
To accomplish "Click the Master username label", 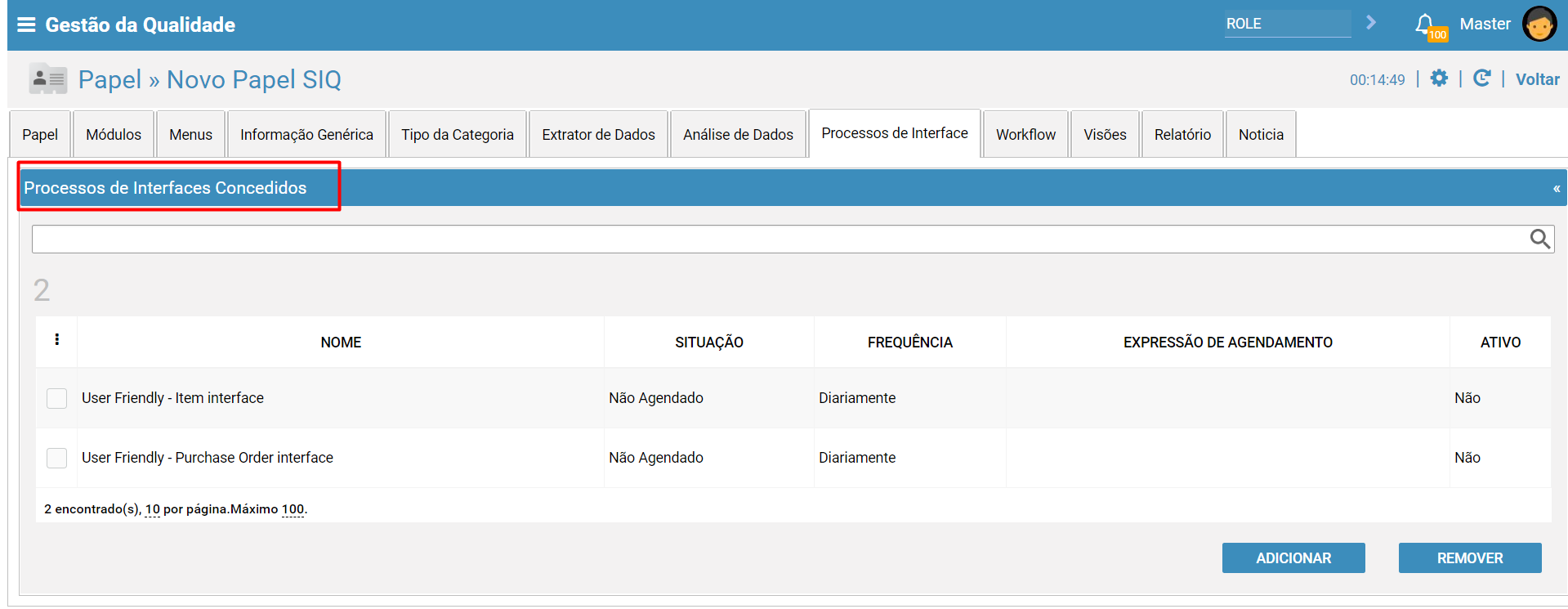I will pos(1485,24).
